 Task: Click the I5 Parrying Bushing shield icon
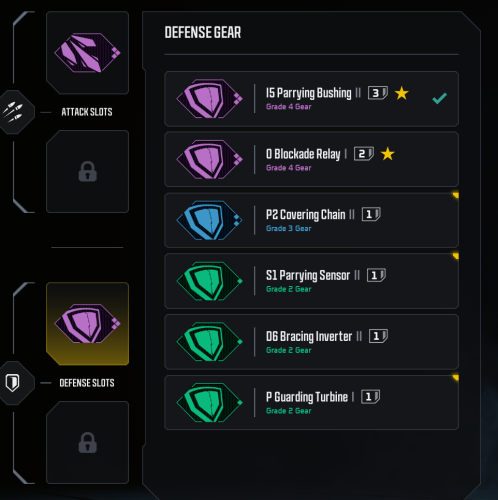click(209, 99)
